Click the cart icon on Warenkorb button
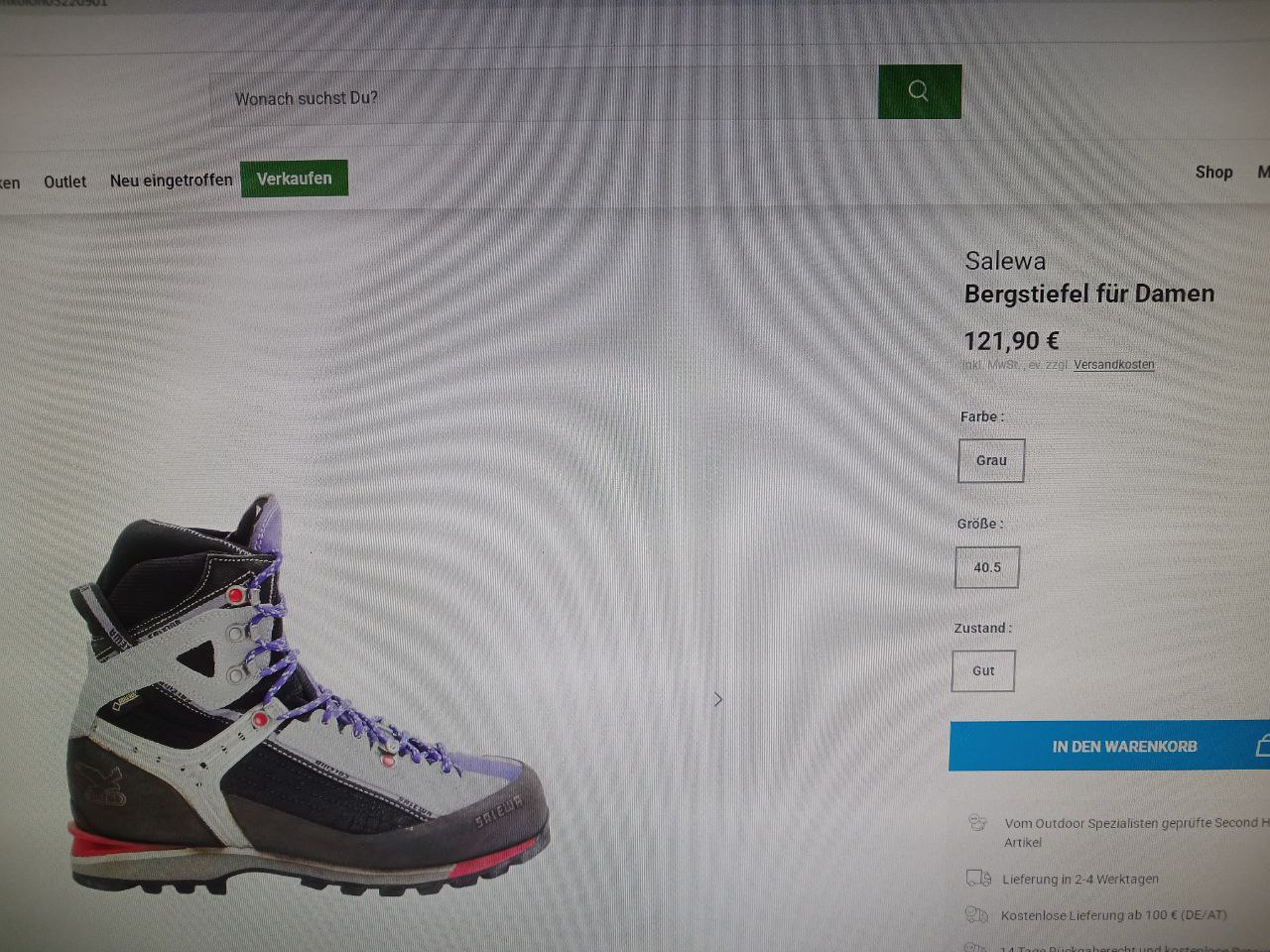This screenshot has height=952, width=1270. [x=1263, y=746]
